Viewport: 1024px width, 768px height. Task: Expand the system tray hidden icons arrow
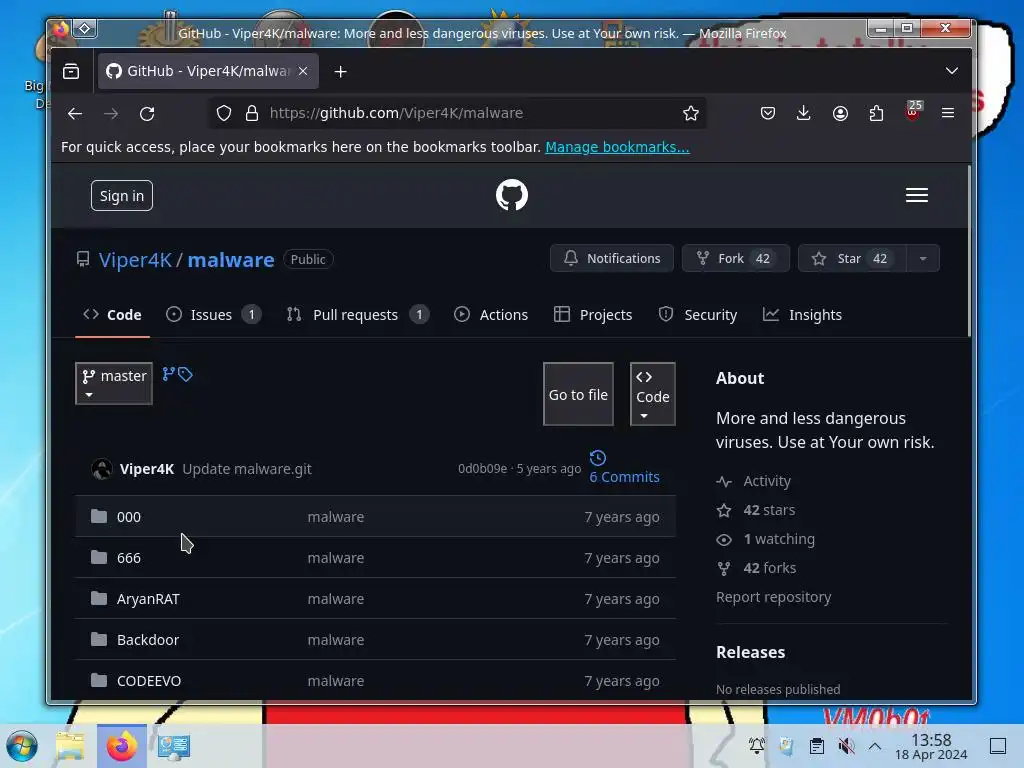(x=875, y=746)
